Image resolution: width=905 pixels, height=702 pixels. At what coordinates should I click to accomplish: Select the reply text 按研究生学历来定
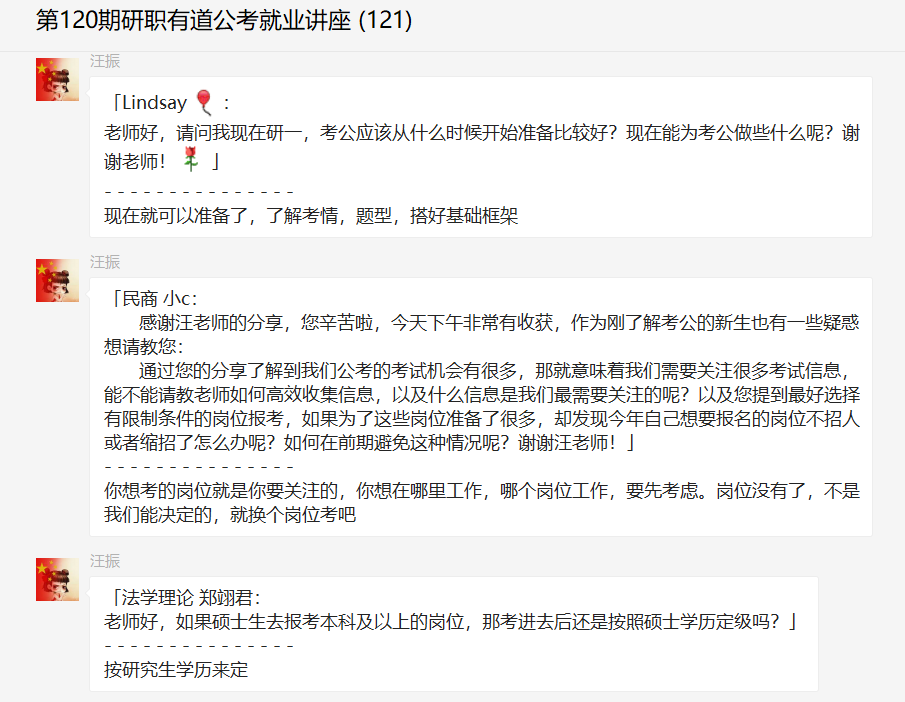176,669
